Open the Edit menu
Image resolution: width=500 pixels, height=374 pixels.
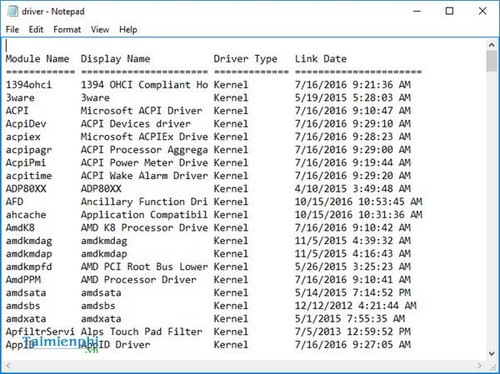36,30
